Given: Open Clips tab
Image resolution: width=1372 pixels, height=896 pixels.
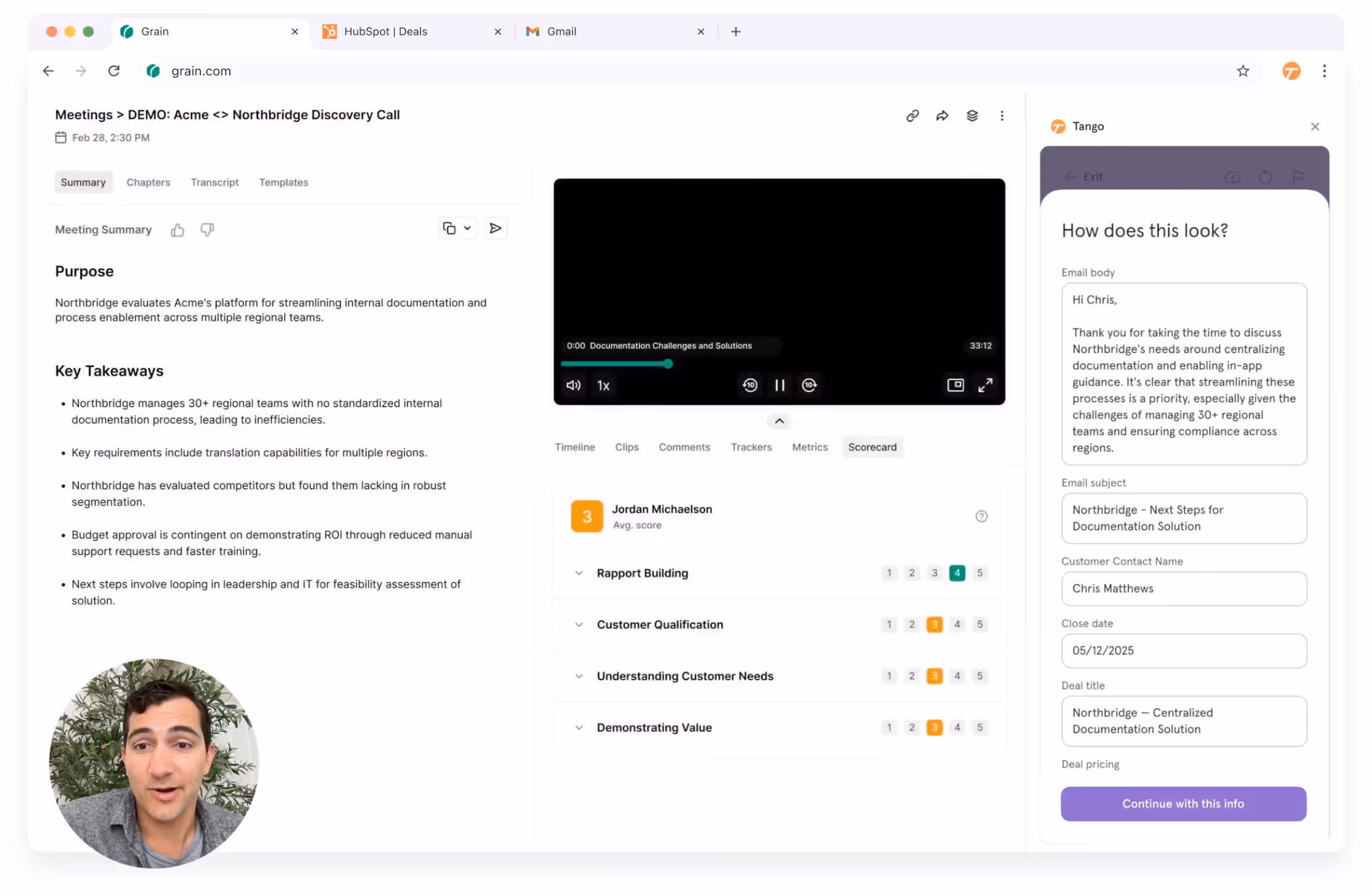Looking at the screenshot, I should pos(627,447).
